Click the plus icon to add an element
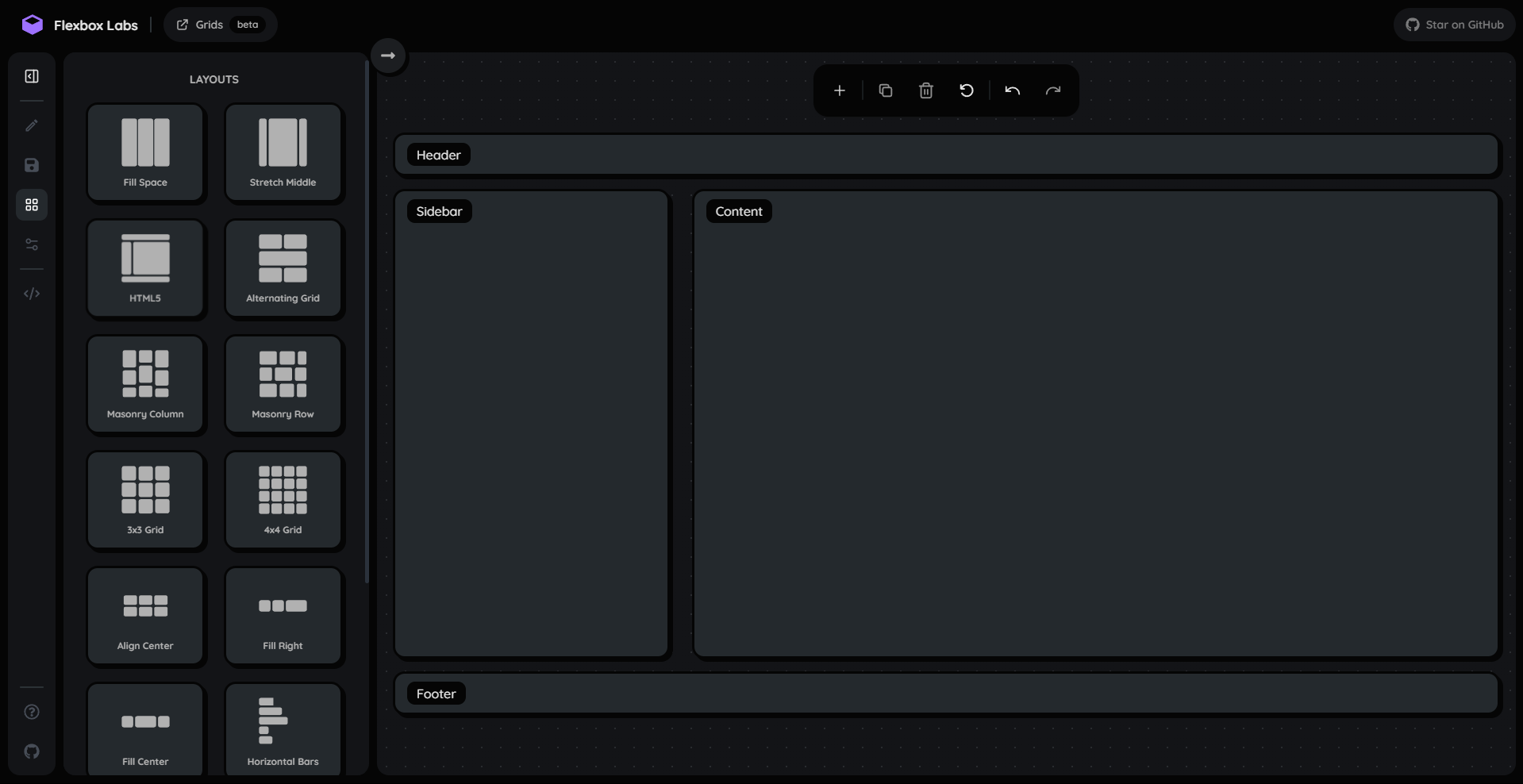The image size is (1523, 784). click(x=839, y=90)
